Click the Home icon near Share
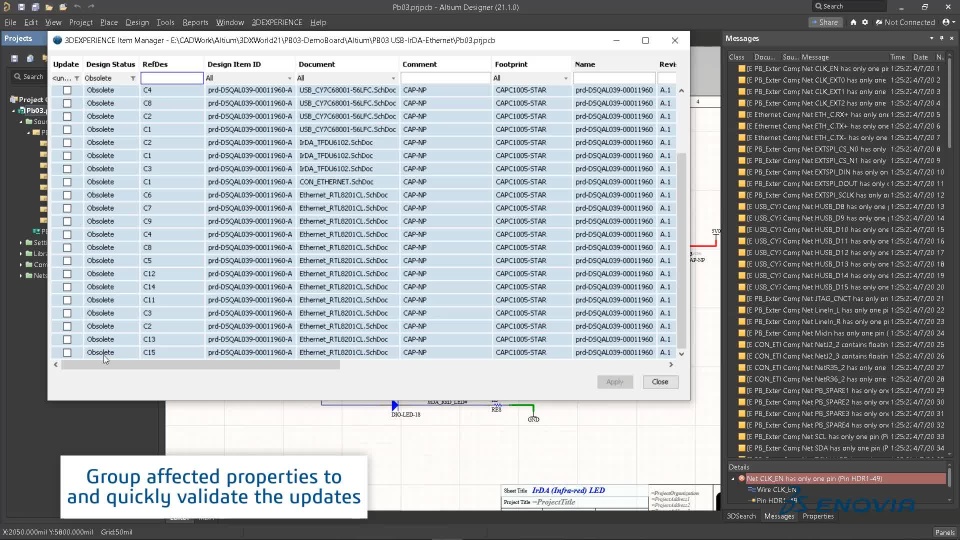This screenshot has height=540, width=960. [x=853, y=22]
